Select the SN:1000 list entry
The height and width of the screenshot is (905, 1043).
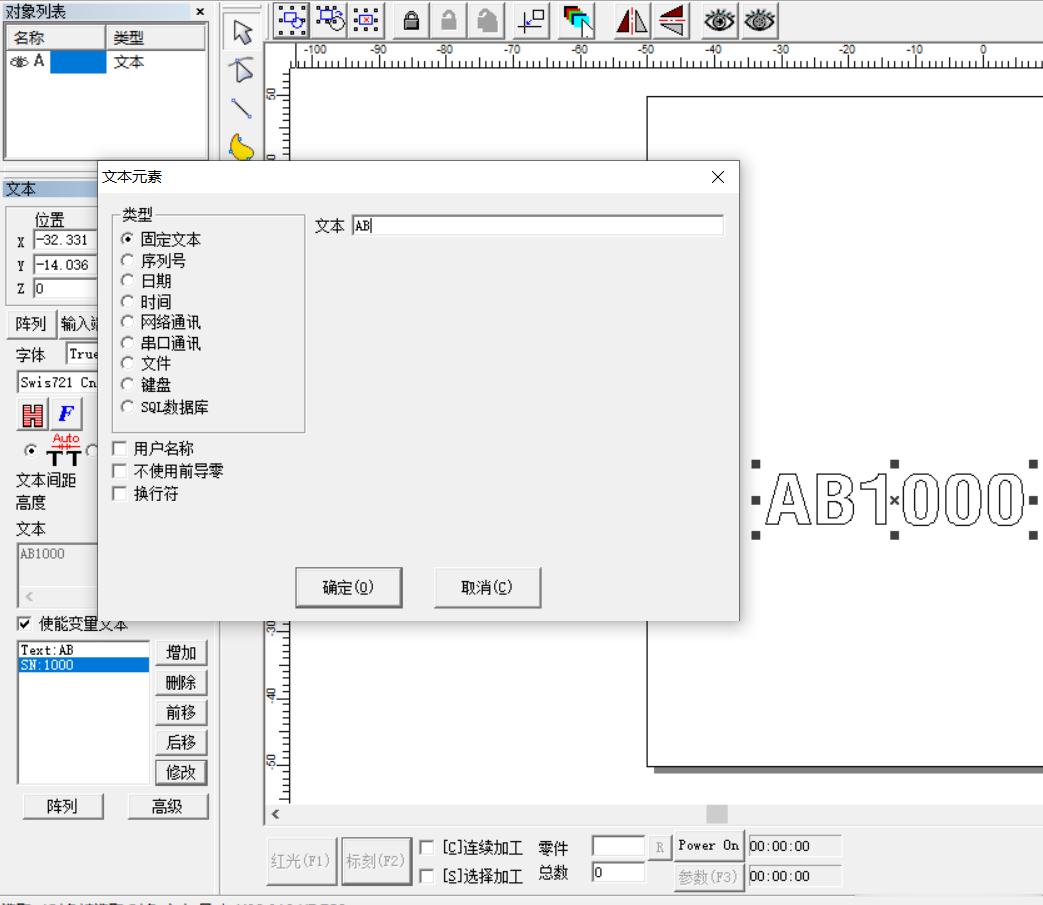pyautogui.click(x=84, y=665)
